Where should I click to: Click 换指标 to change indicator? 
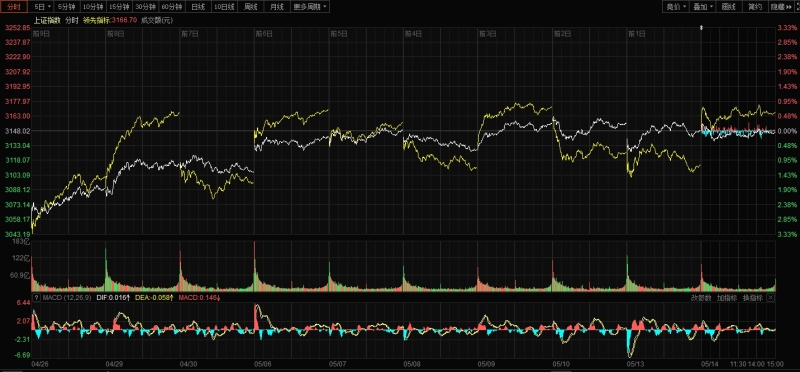tap(753, 298)
